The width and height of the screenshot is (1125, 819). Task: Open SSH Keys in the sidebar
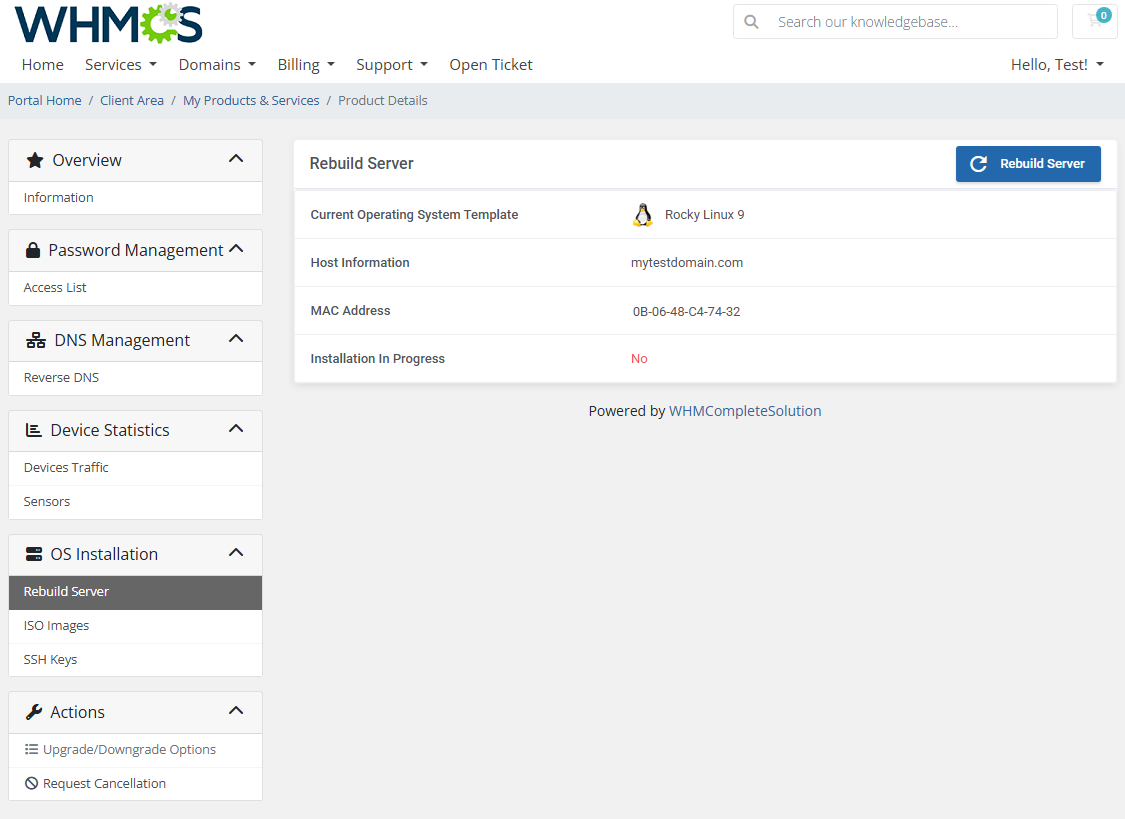(136, 660)
